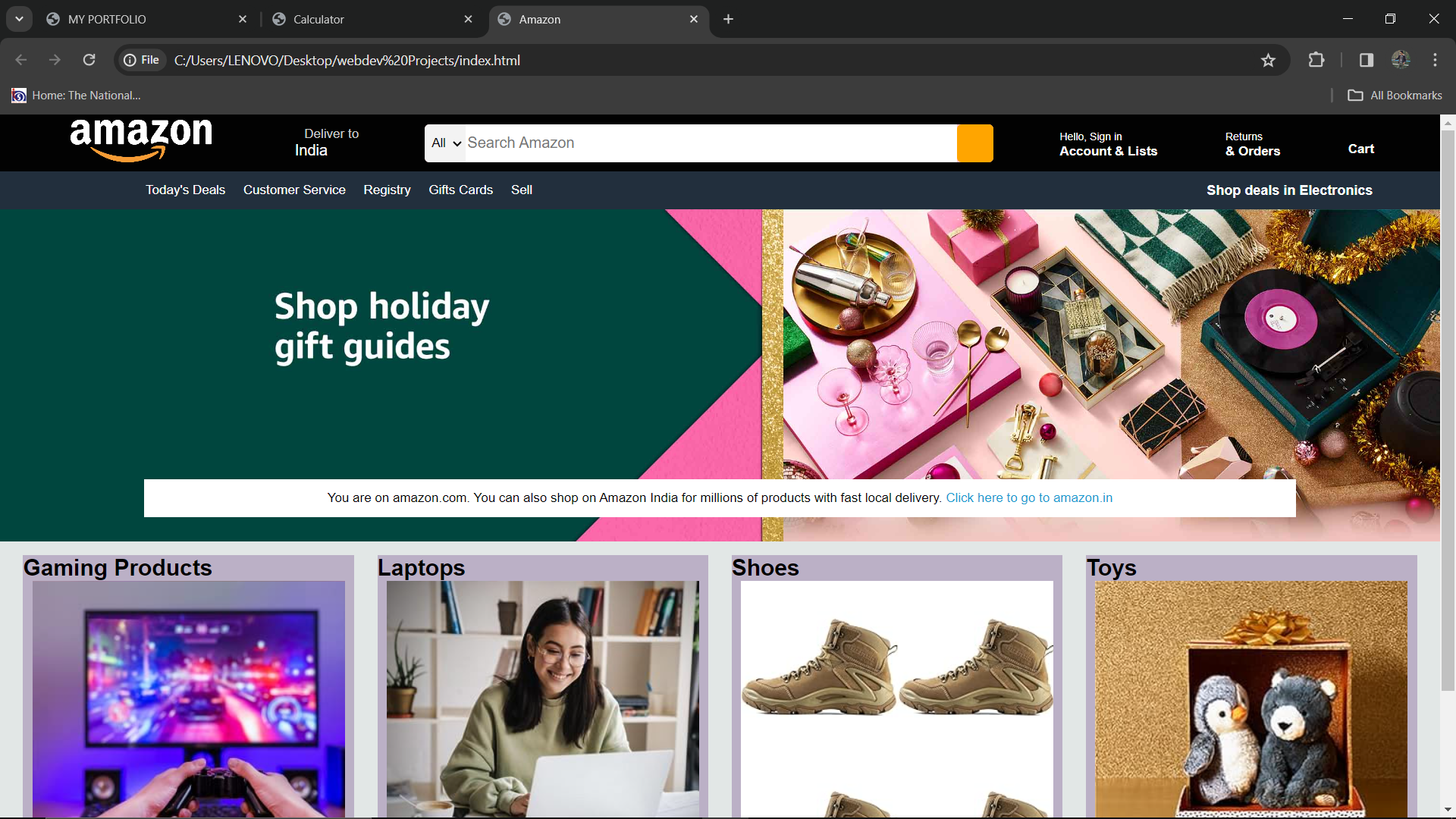
Task: Click the Amazon logo
Action: pos(141,140)
